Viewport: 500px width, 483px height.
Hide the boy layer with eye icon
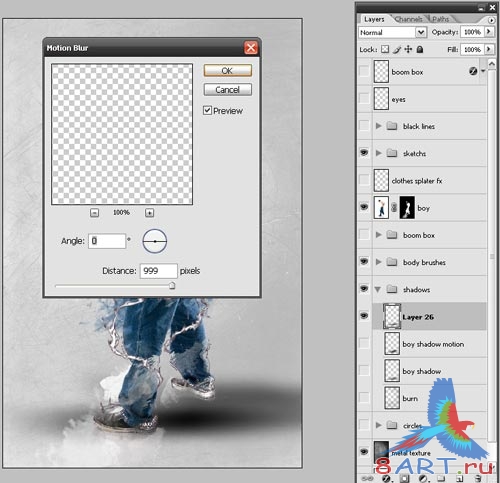tap(364, 207)
